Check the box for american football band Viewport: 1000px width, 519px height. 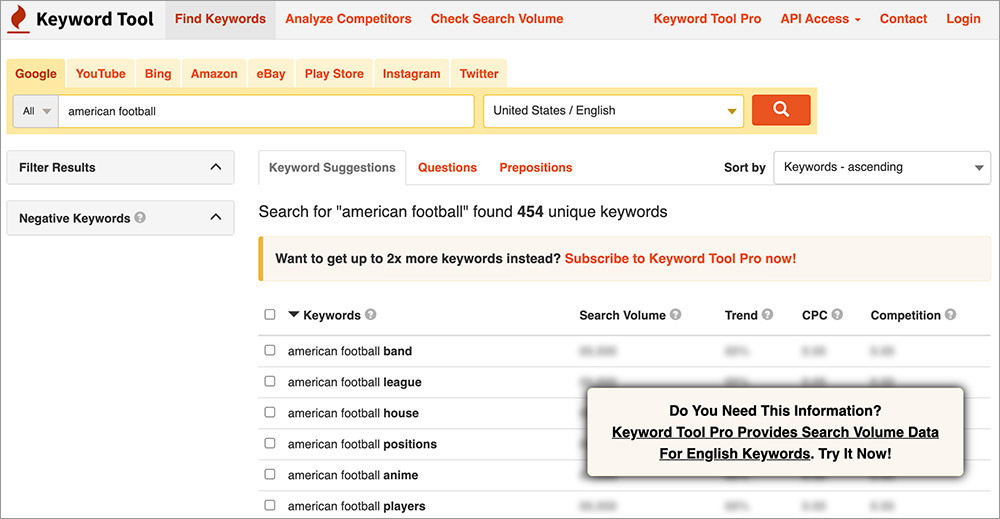(x=270, y=350)
